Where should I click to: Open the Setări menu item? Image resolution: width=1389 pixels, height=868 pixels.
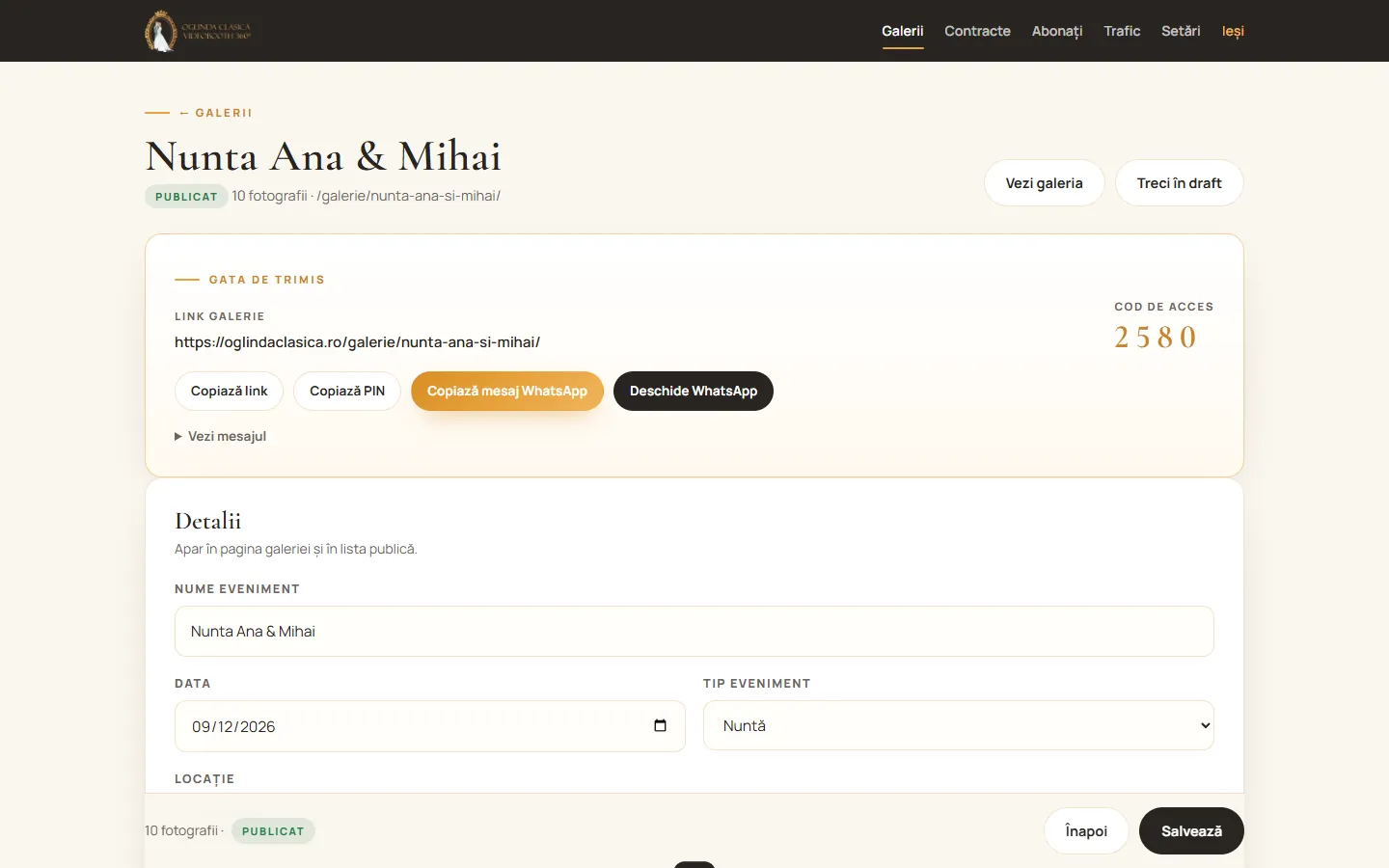click(1181, 31)
